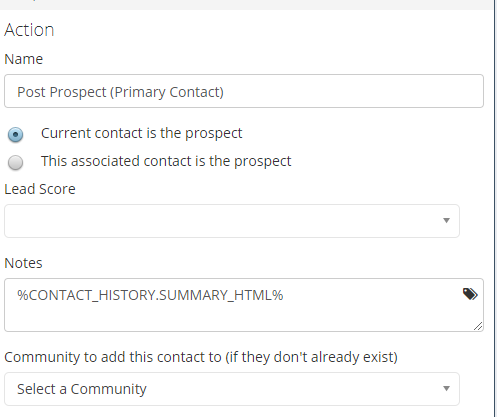497x417 pixels.
Task: Open the Lead Score dropdown
Action: [x=232, y=221]
